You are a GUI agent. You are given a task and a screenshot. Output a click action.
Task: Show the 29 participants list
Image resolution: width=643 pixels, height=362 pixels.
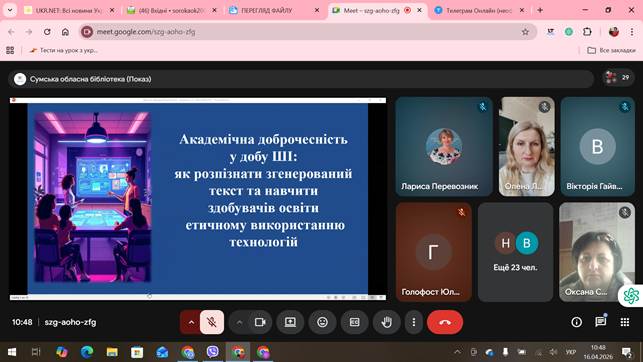618,77
